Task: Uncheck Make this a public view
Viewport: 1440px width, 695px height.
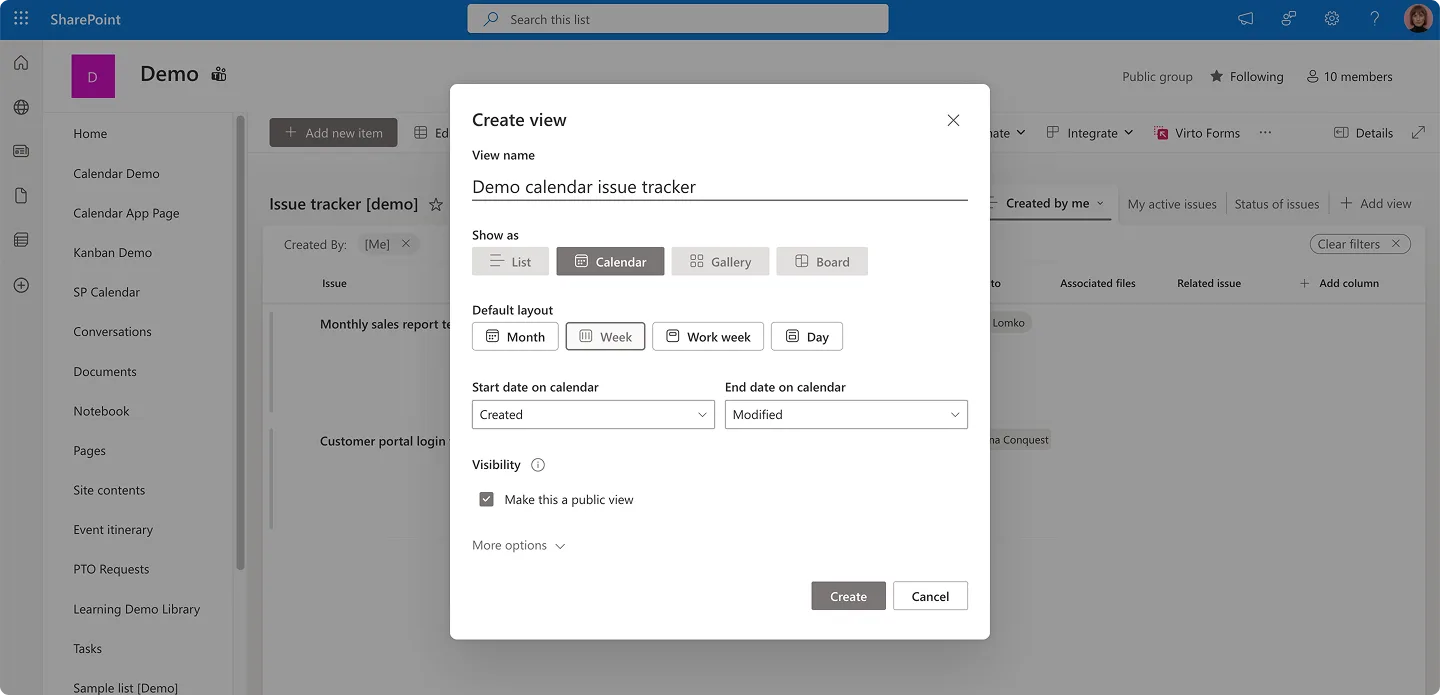Action: (486, 498)
